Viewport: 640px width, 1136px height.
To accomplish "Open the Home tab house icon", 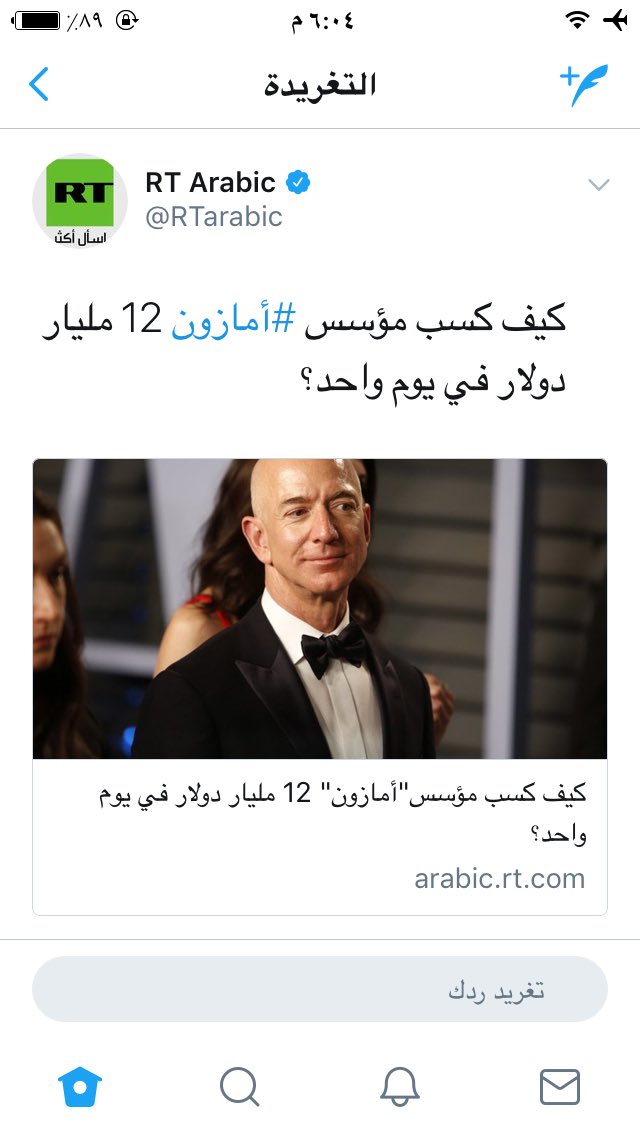I will [80, 1087].
